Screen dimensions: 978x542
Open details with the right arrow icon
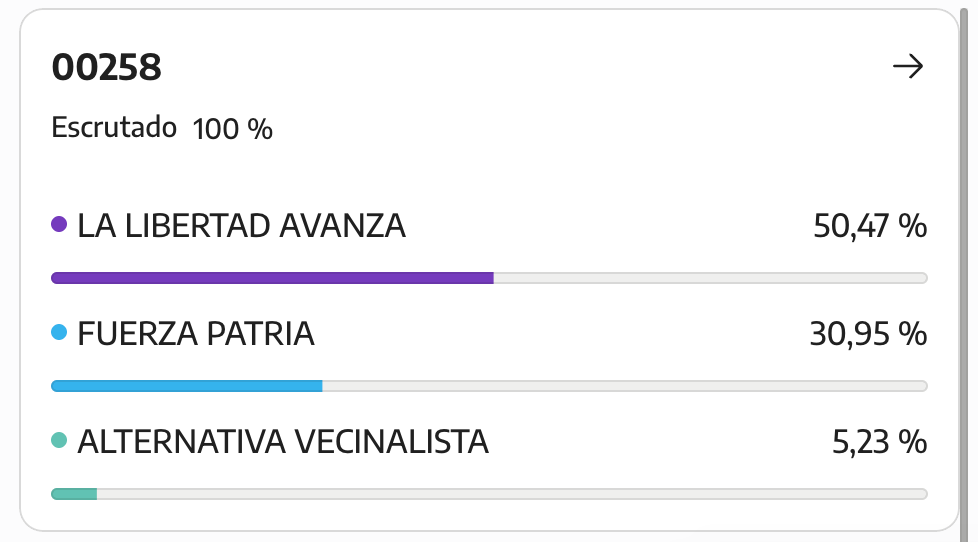click(x=908, y=66)
